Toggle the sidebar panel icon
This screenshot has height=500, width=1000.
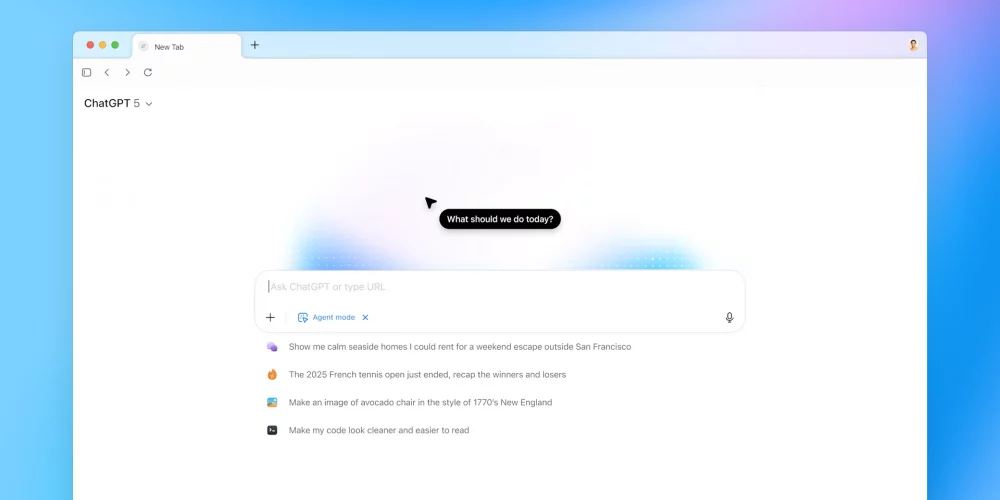(x=87, y=73)
